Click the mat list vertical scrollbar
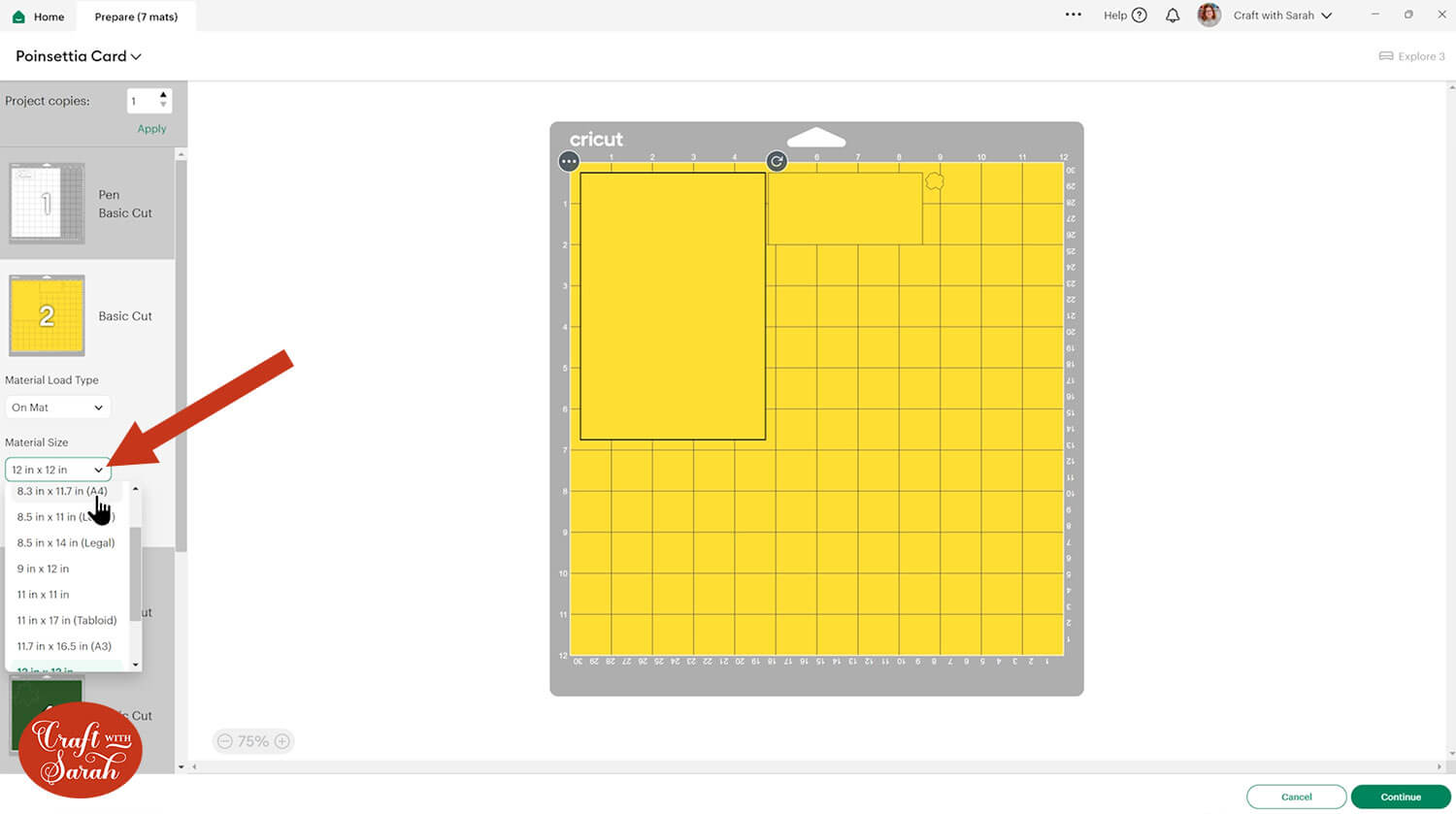This screenshot has height=814, width=1456. pos(181,354)
